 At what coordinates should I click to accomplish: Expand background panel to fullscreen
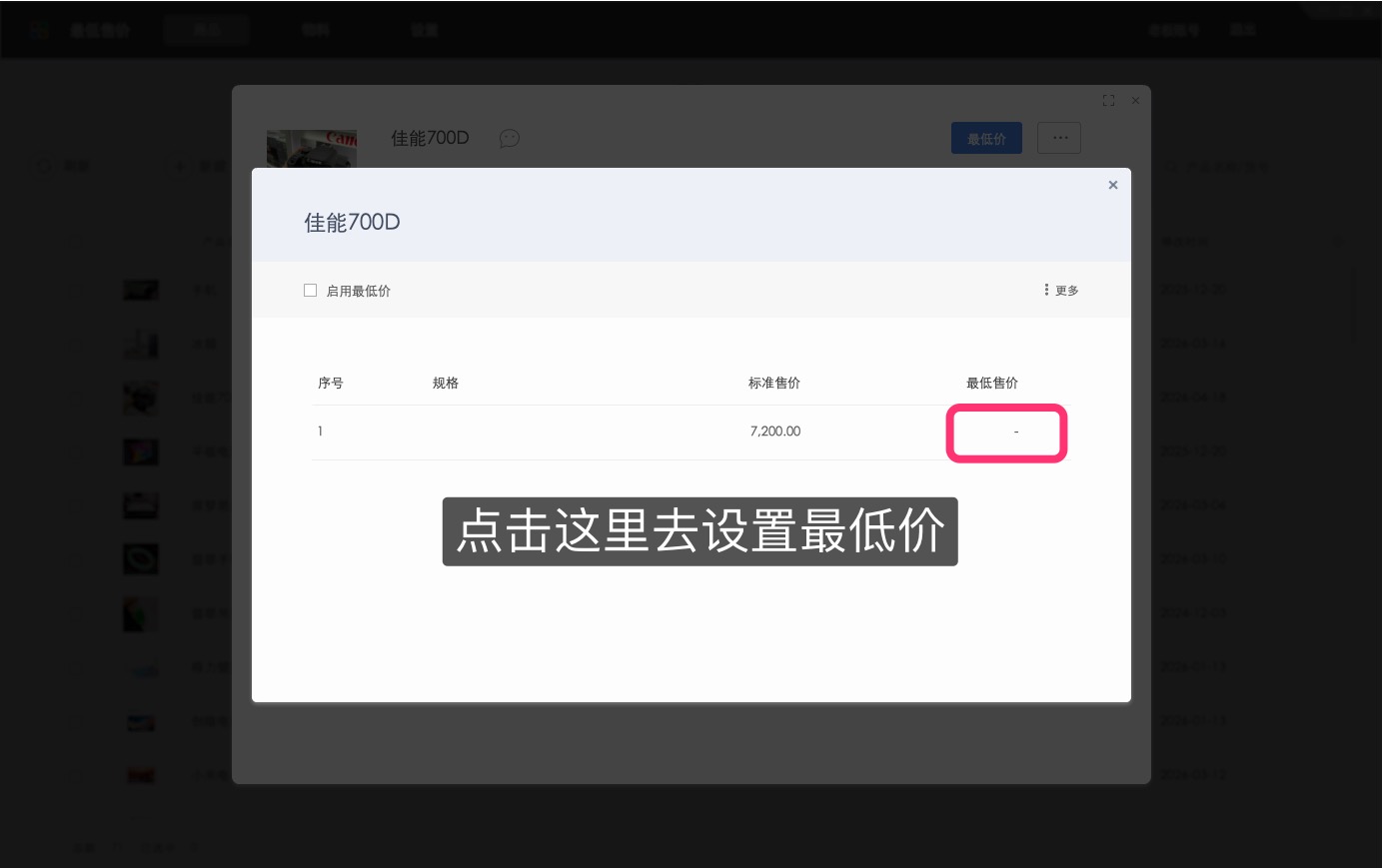(1108, 101)
